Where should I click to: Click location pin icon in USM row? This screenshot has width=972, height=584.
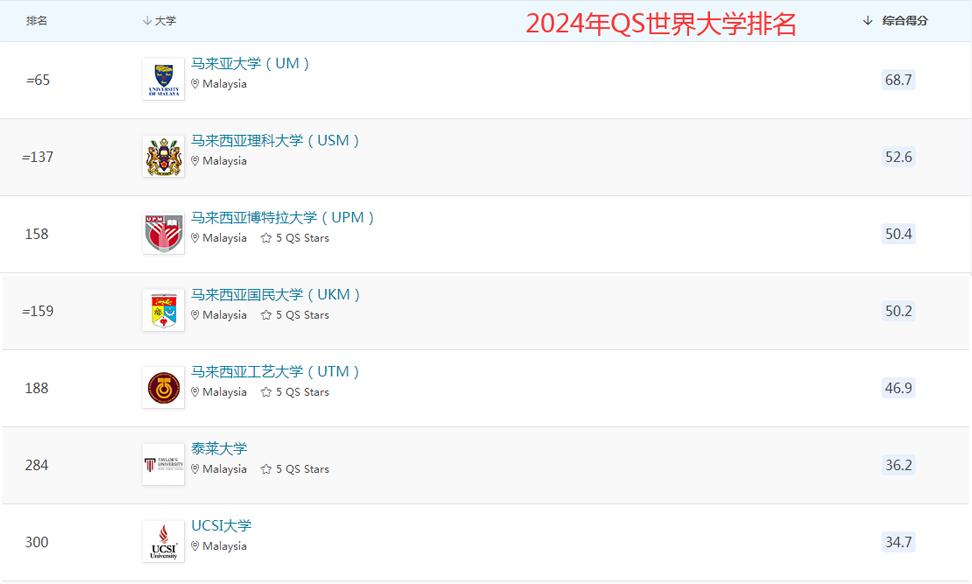195,161
